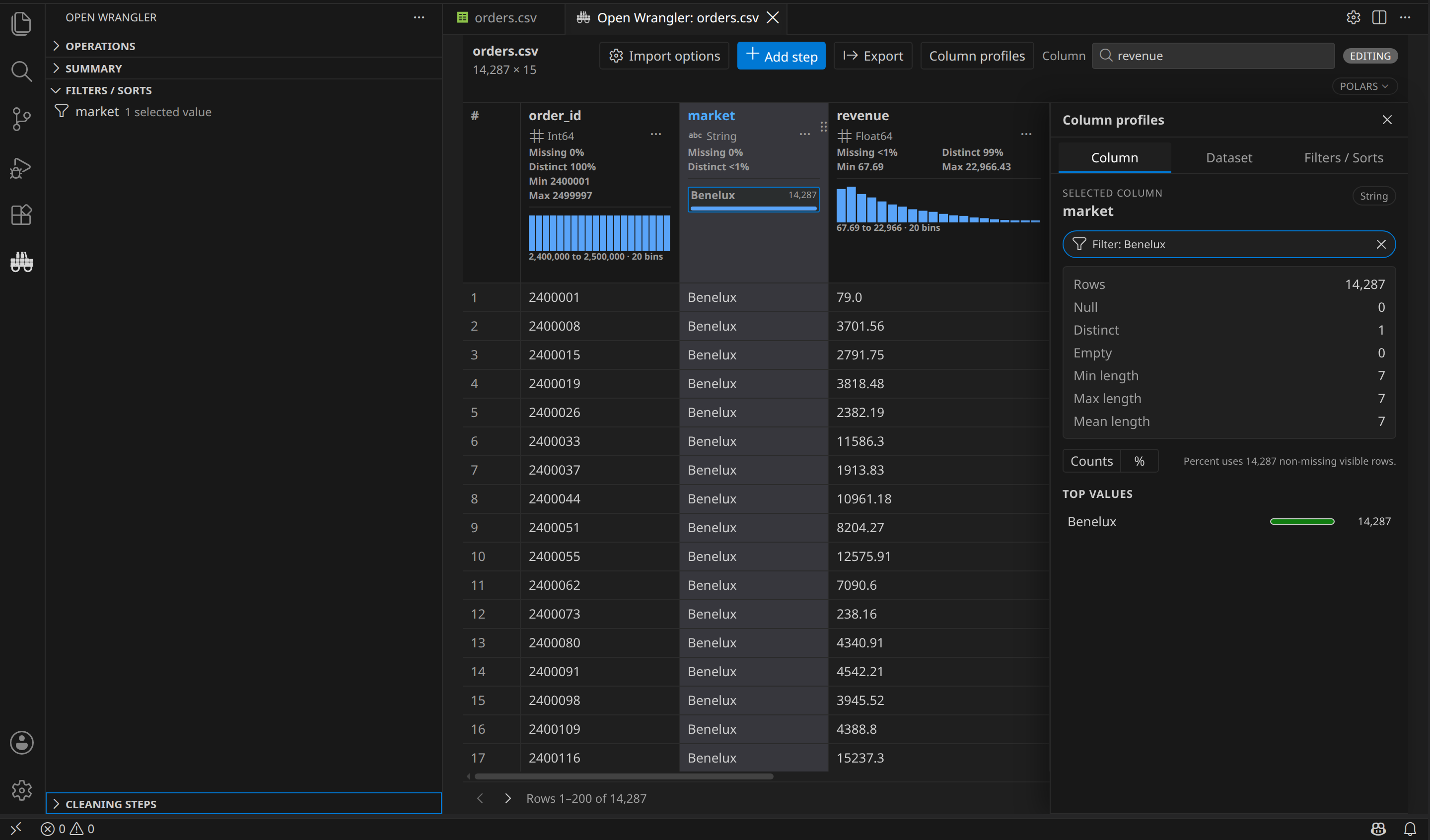Image resolution: width=1430 pixels, height=840 pixels.
Task: Click the Benelux bar in market header
Action: coord(753,199)
